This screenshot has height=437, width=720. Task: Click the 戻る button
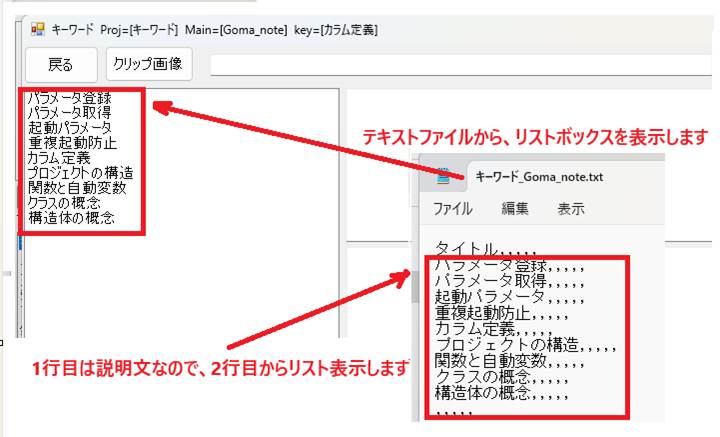61,64
